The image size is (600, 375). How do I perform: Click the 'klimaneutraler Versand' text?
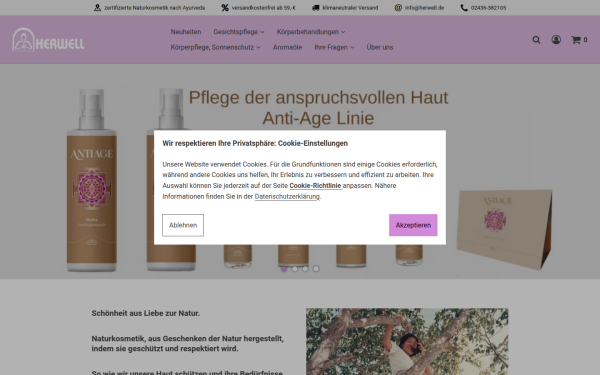[x=350, y=8]
